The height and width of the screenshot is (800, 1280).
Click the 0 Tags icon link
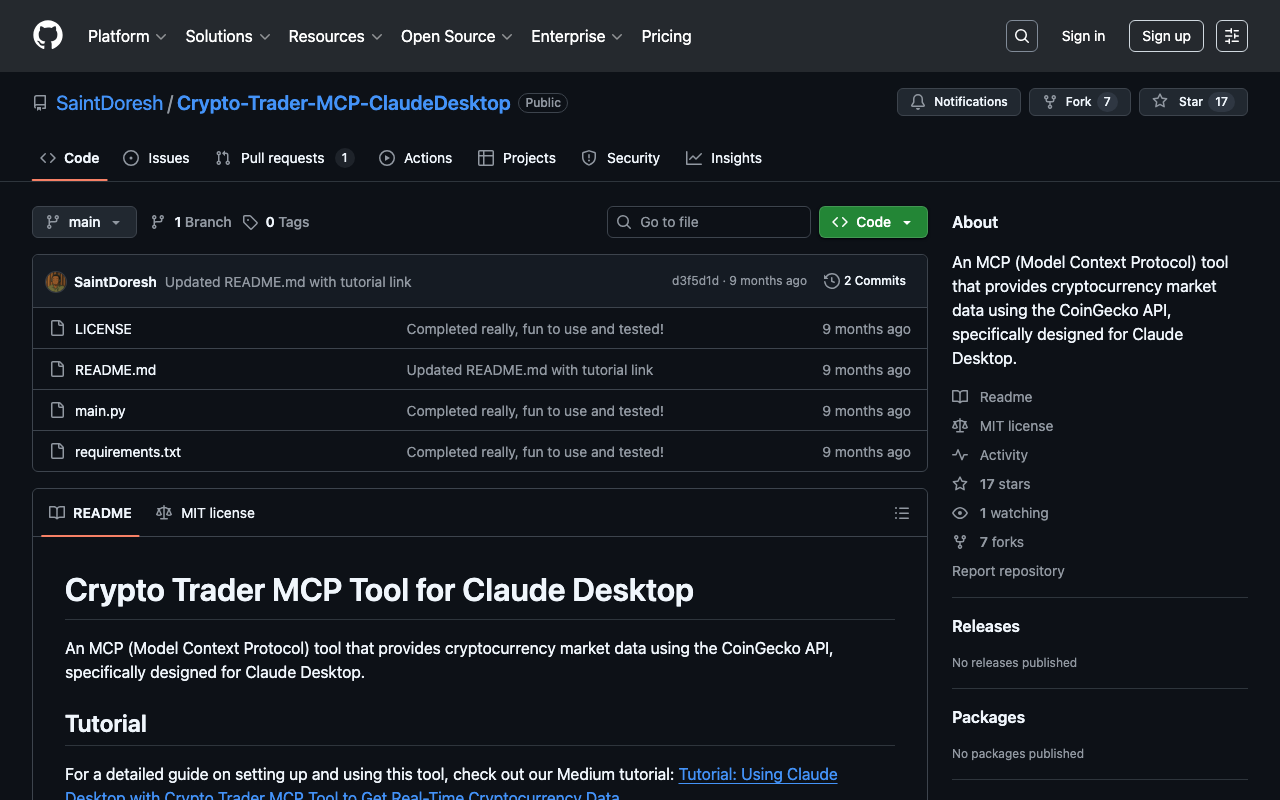tap(251, 222)
